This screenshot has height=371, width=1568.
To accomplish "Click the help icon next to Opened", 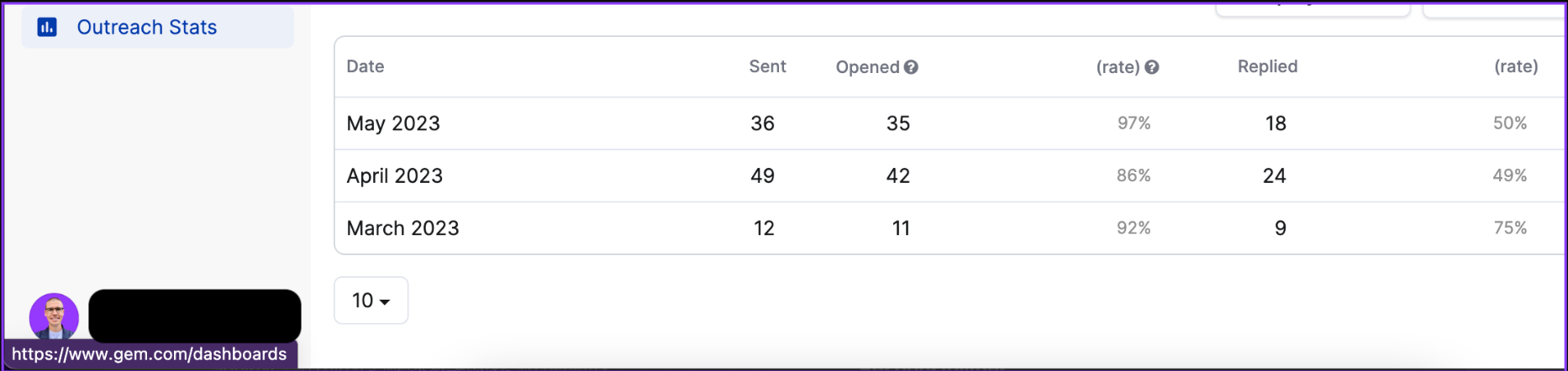I will (x=911, y=67).
